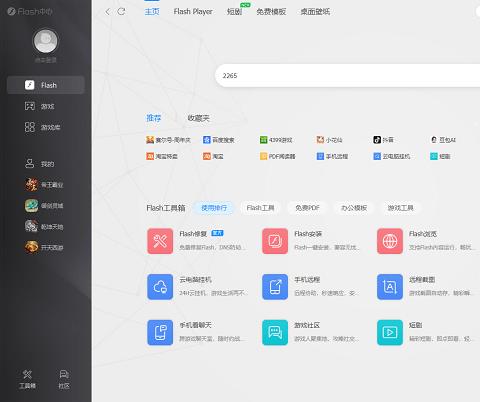
Task: Open the 4399游戏 shortcut
Action: (276, 140)
